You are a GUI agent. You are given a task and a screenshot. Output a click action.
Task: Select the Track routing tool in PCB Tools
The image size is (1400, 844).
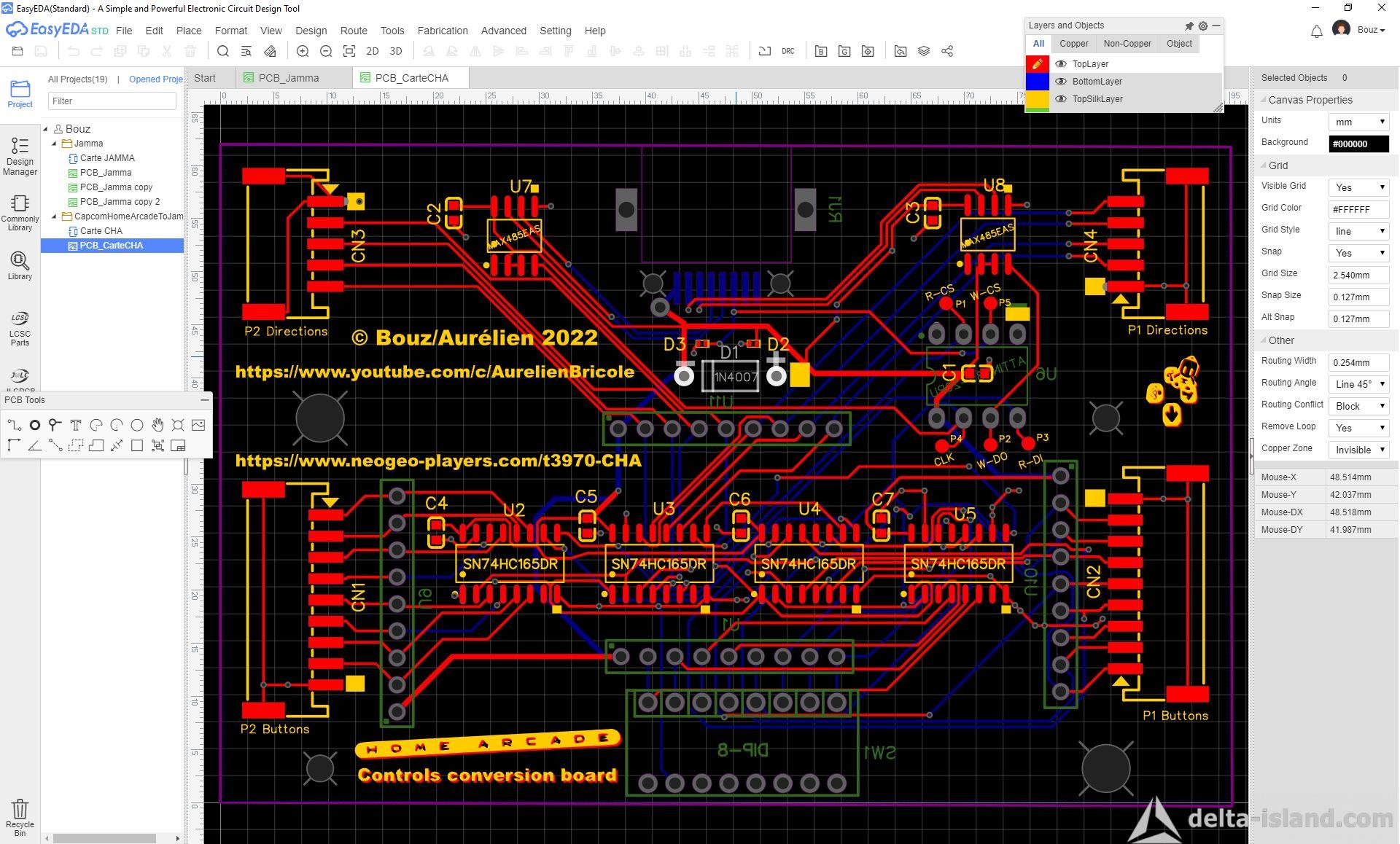click(x=14, y=425)
